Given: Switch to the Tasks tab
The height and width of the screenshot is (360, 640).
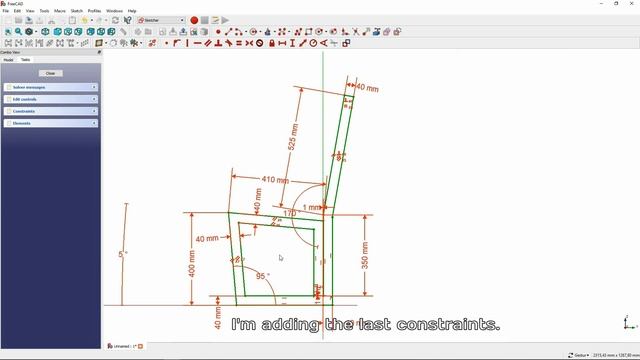Looking at the screenshot, I should [25, 60].
